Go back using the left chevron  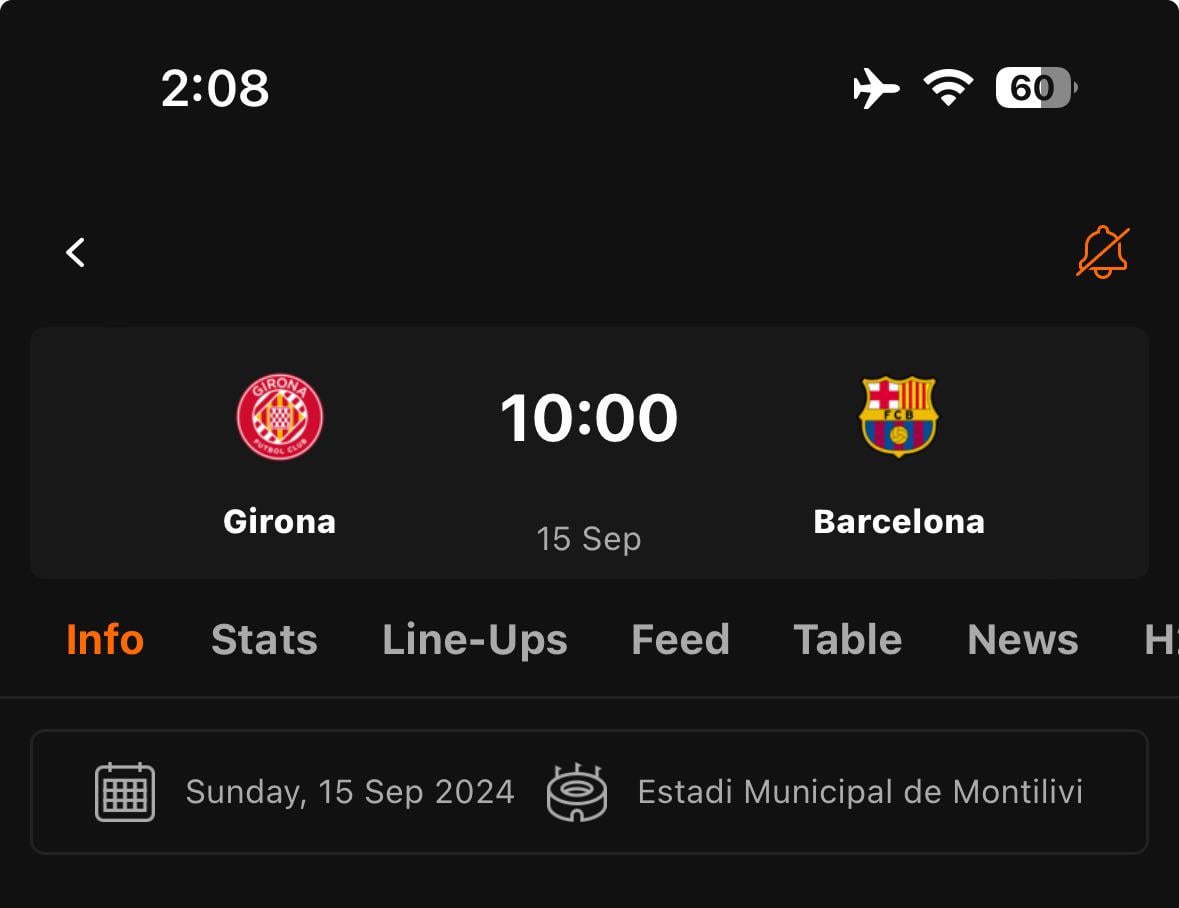point(76,252)
